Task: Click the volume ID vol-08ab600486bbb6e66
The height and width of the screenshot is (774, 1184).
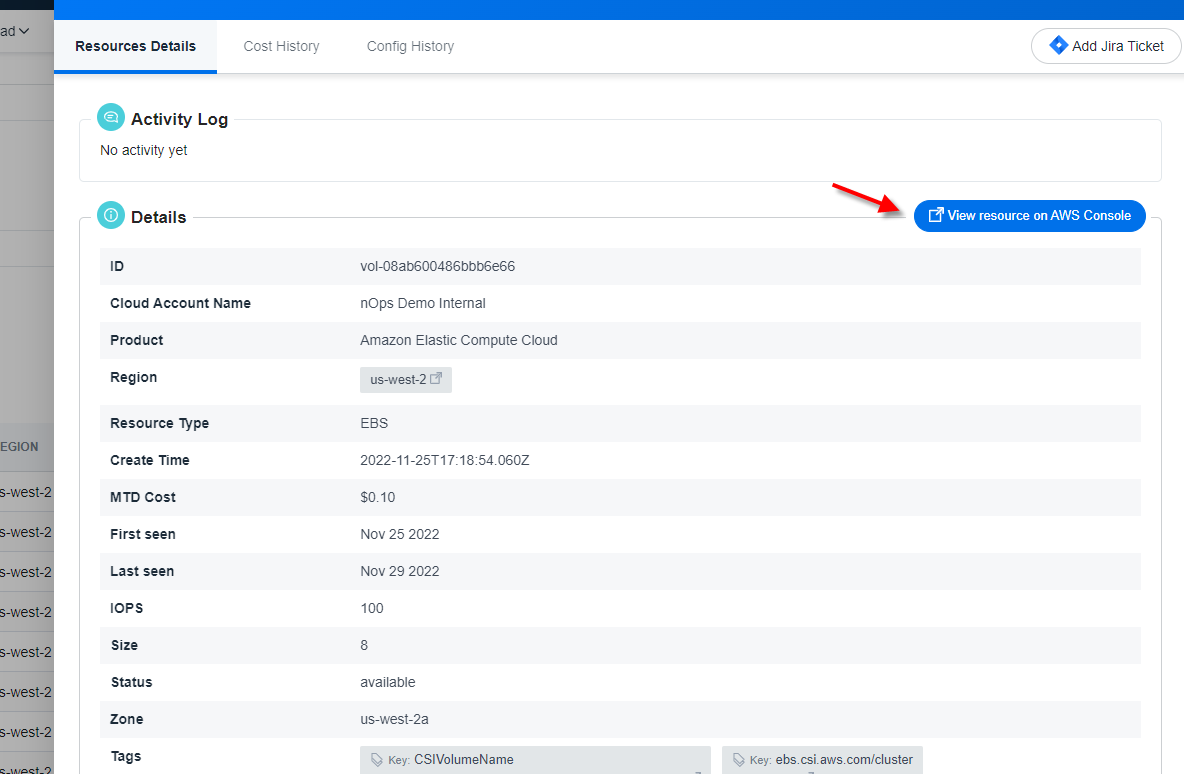Action: (439, 266)
